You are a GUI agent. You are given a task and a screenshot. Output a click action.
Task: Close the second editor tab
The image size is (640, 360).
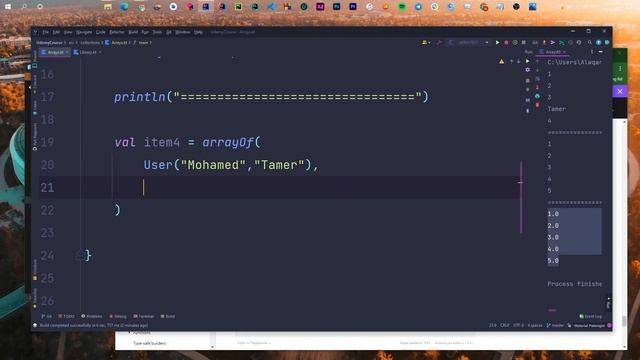[x=100, y=52]
